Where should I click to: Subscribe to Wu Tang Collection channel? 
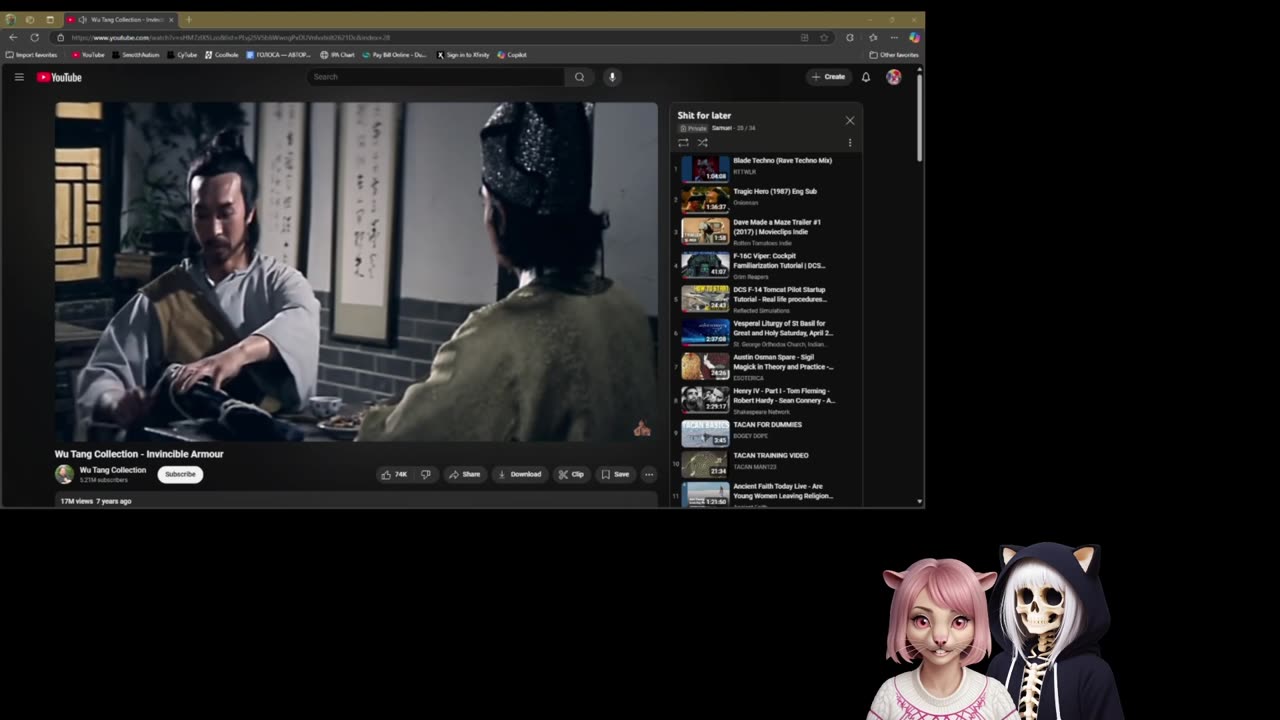(x=180, y=474)
